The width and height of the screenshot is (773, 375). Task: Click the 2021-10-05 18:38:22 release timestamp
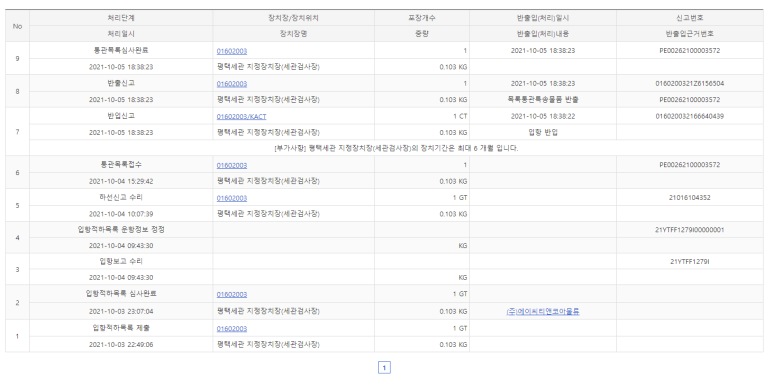click(543, 117)
